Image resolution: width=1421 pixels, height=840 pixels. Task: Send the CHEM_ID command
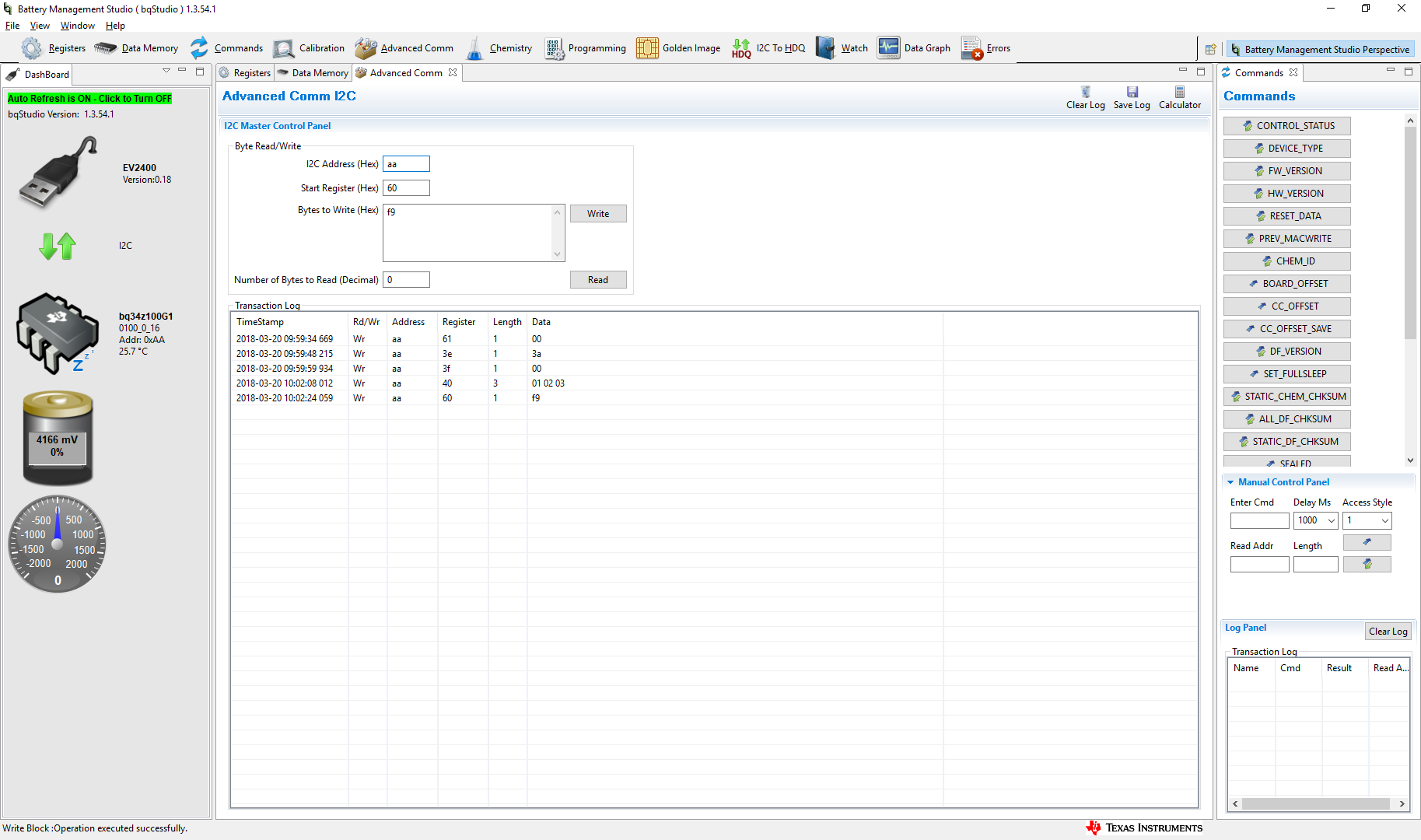(x=1287, y=261)
